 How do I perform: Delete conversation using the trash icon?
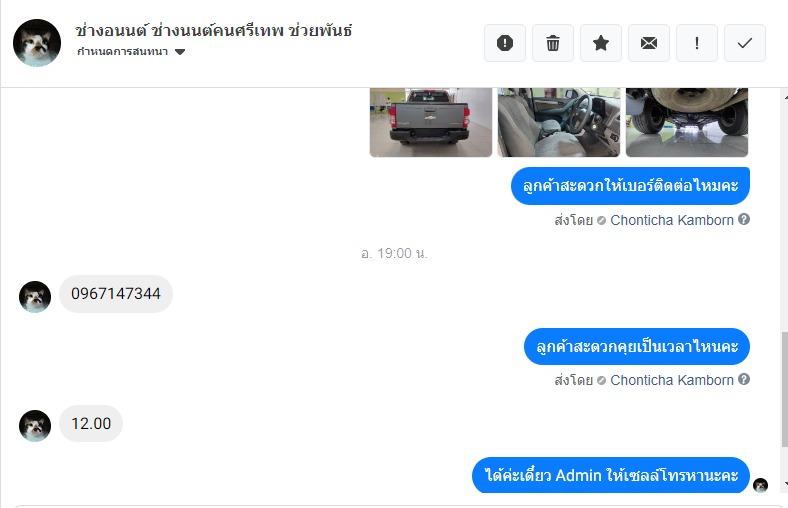553,43
